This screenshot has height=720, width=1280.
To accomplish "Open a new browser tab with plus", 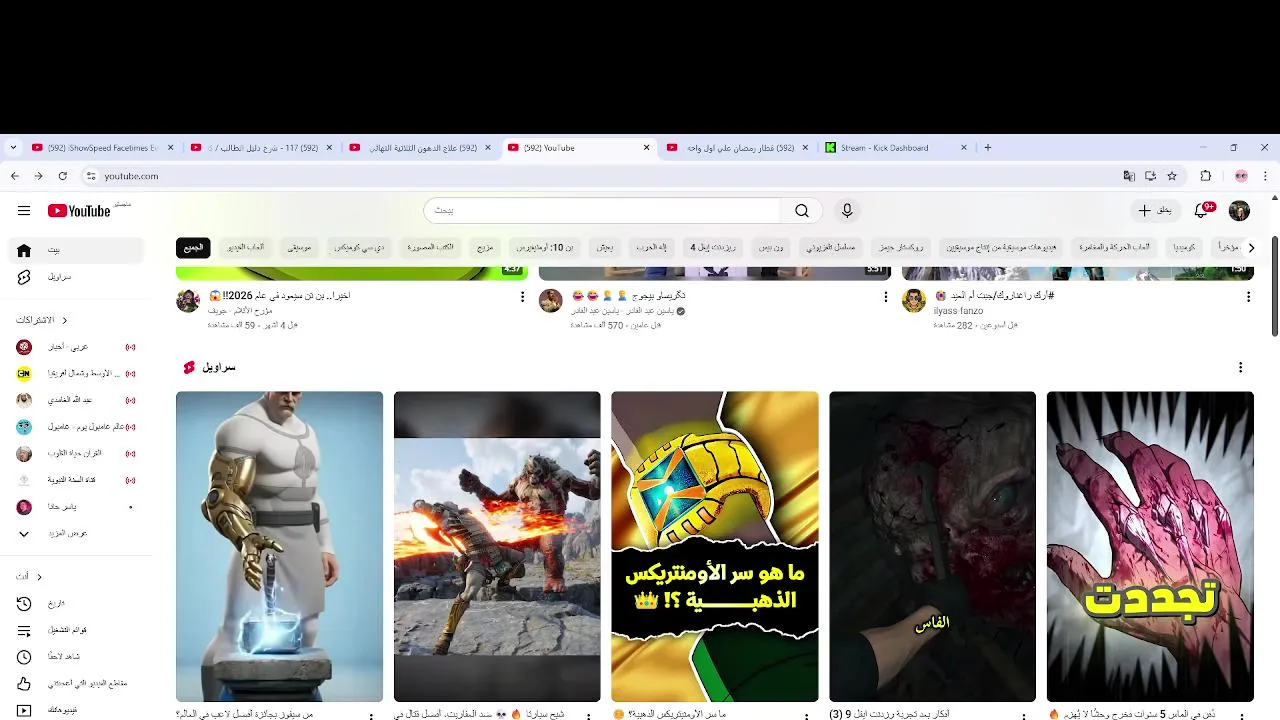I will [987, 148].
